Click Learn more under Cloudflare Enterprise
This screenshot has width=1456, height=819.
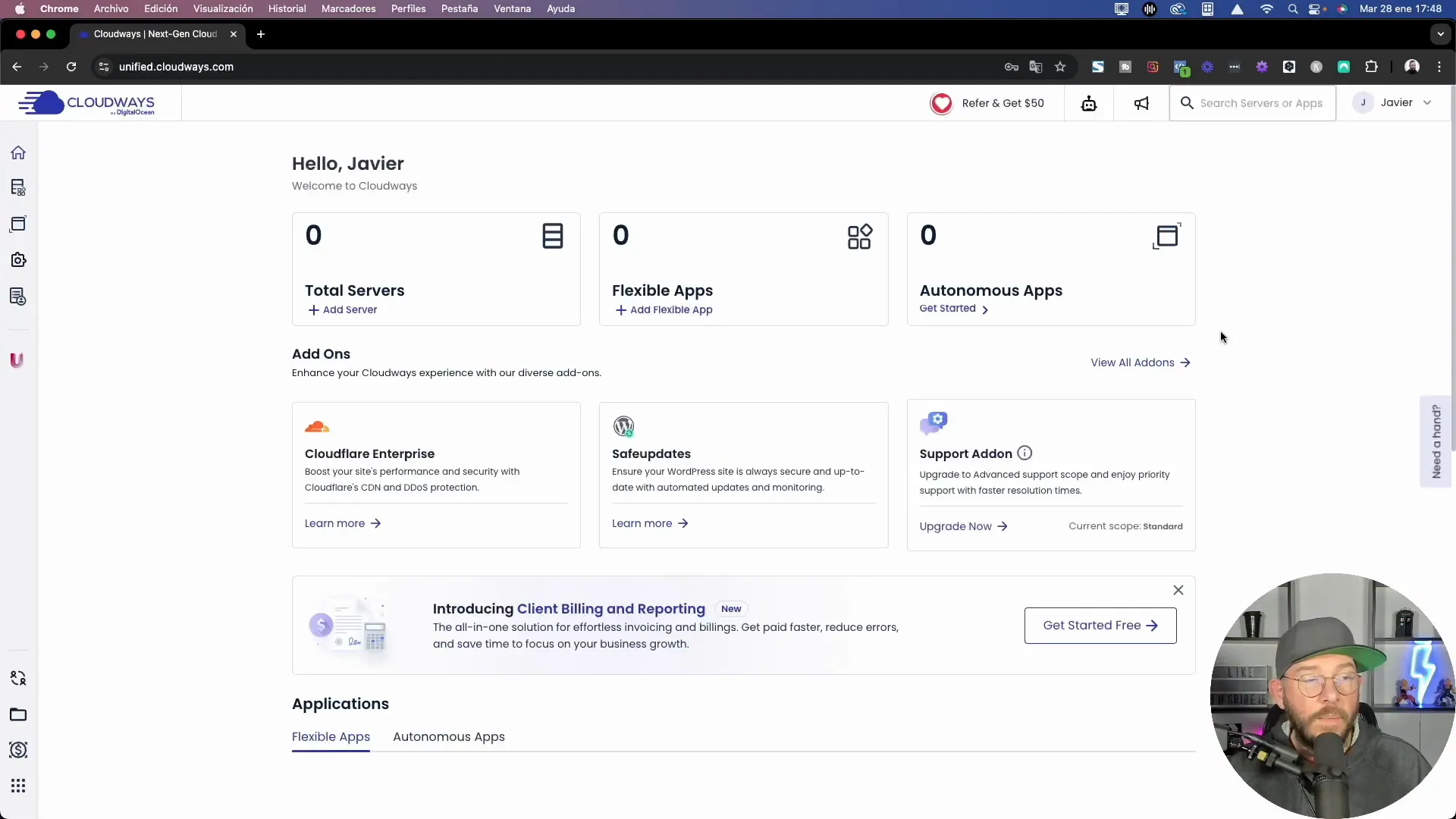[x=343, y=523]
